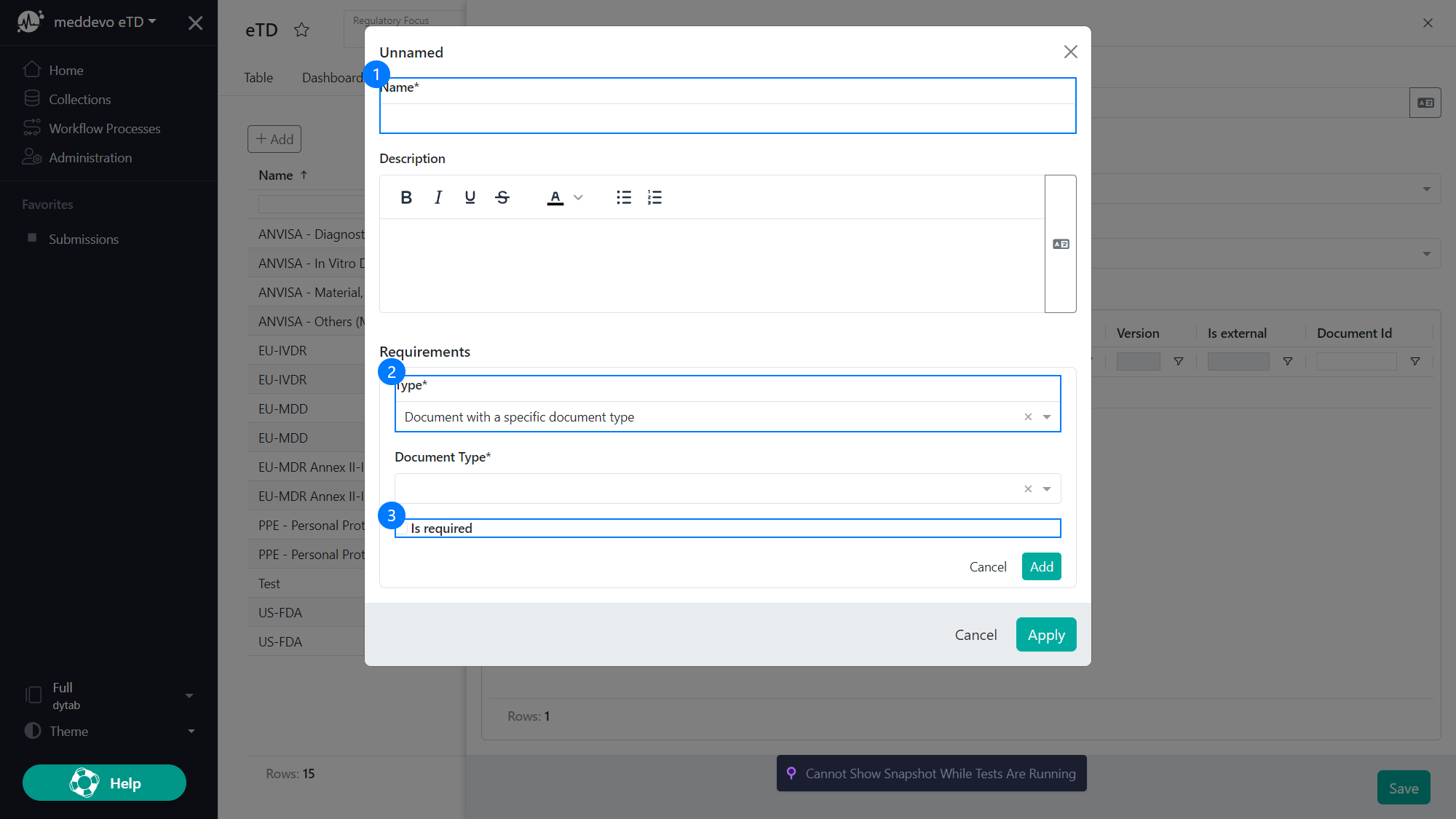This screenshot has height=819, width=1456.
Task: Choose a text color for the description
Action: 555,197
